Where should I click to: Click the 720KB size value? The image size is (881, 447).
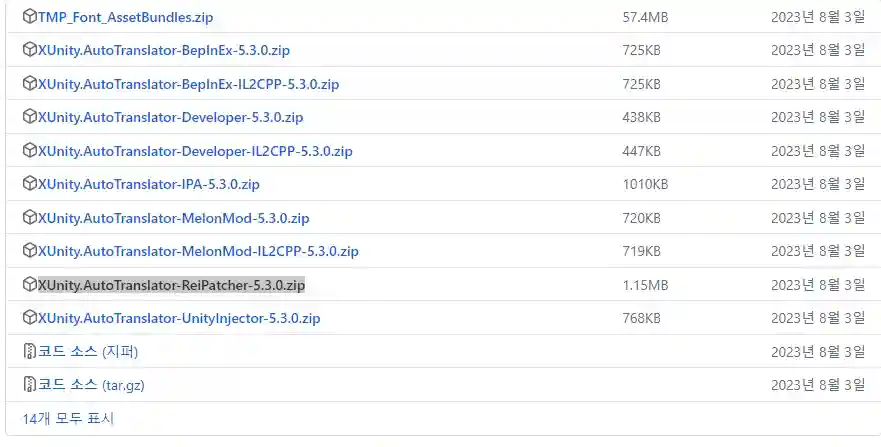[x=641, y=218]
